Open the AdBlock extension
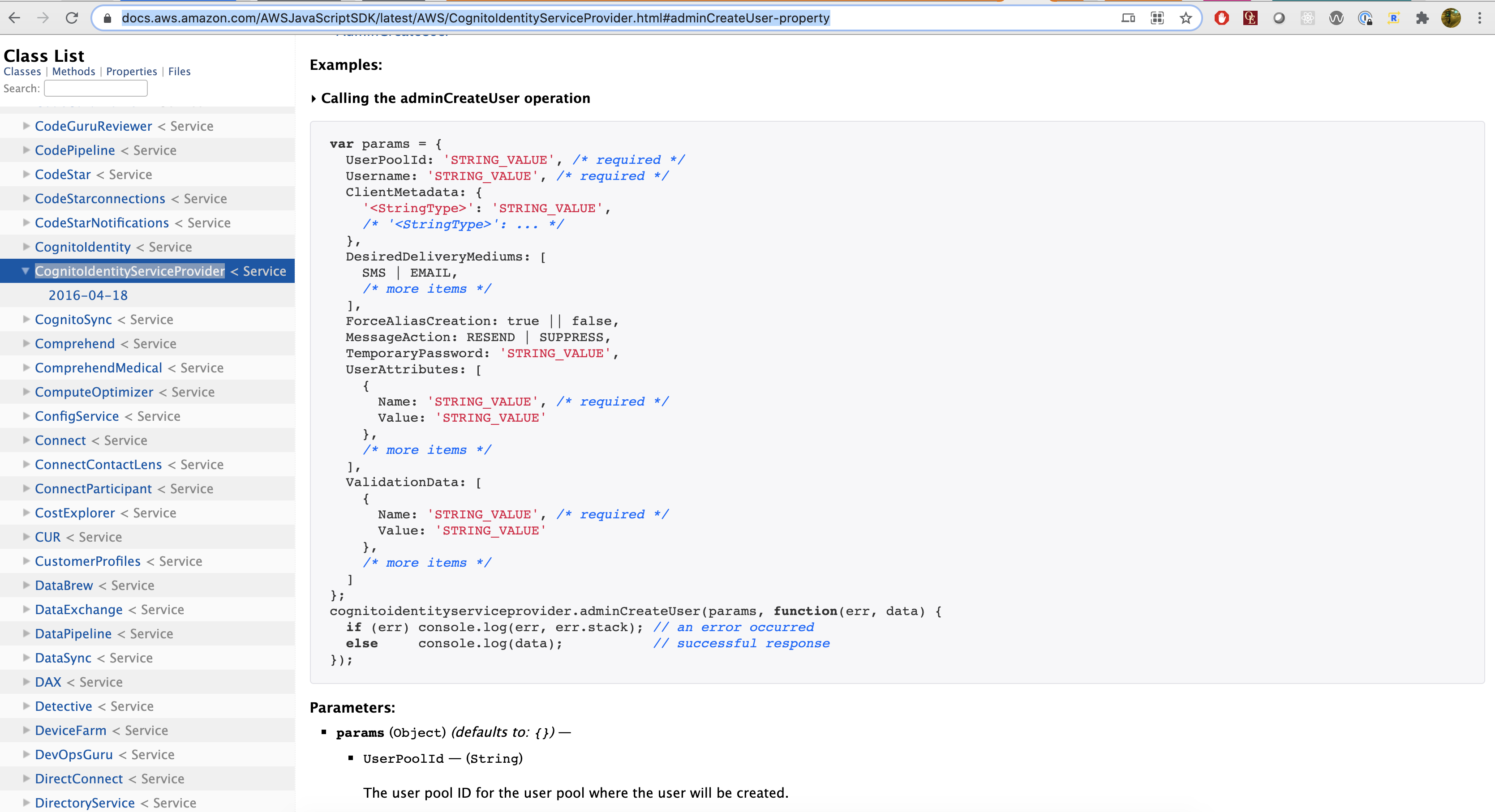This screenshot has height=812, width=1495. [x=1222, y=18]
